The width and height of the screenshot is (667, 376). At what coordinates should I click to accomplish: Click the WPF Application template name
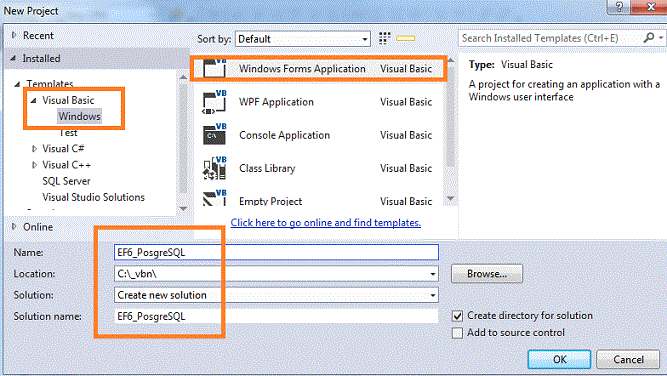(276, 102)
